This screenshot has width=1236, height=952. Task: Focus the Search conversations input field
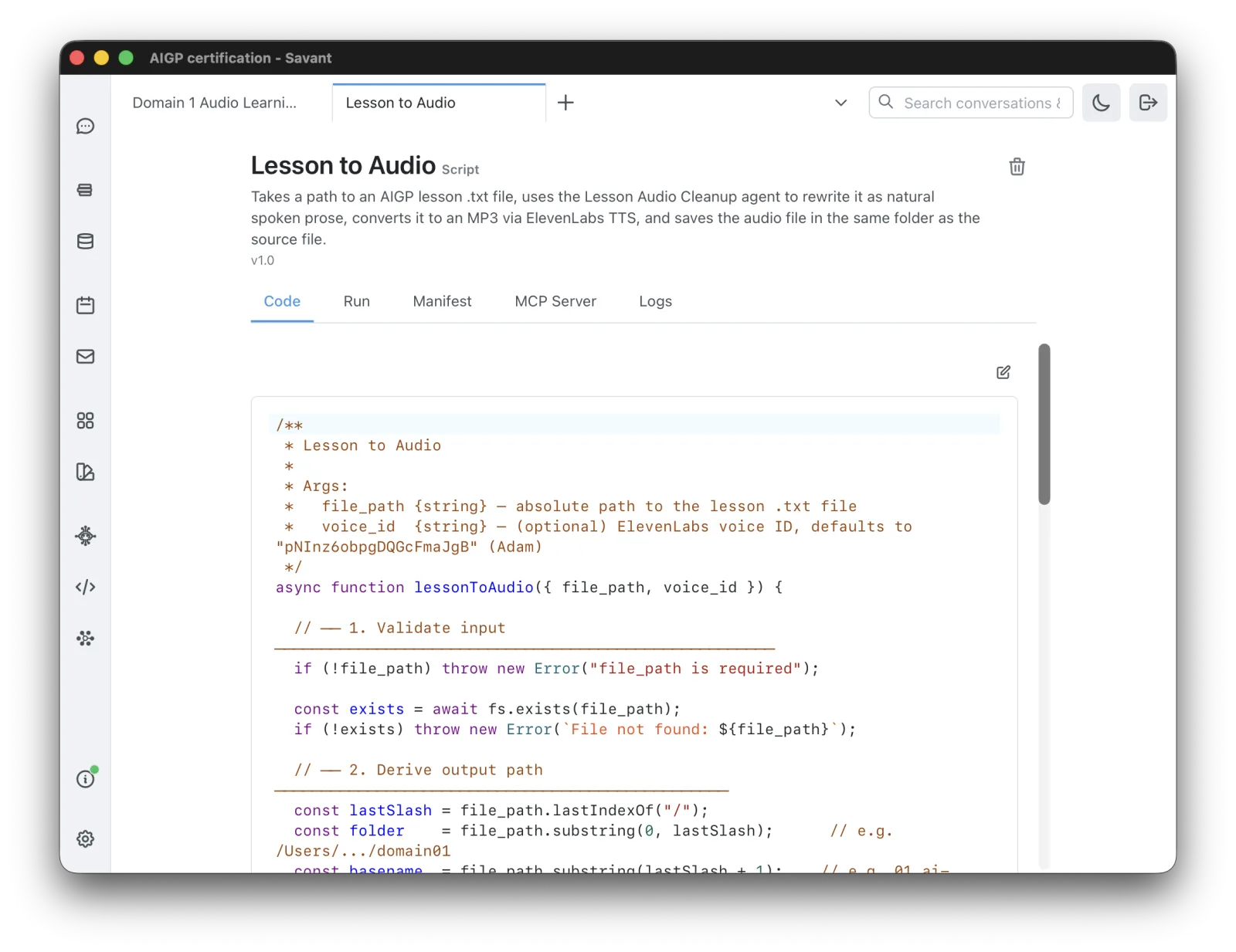(x=971, y=103)
